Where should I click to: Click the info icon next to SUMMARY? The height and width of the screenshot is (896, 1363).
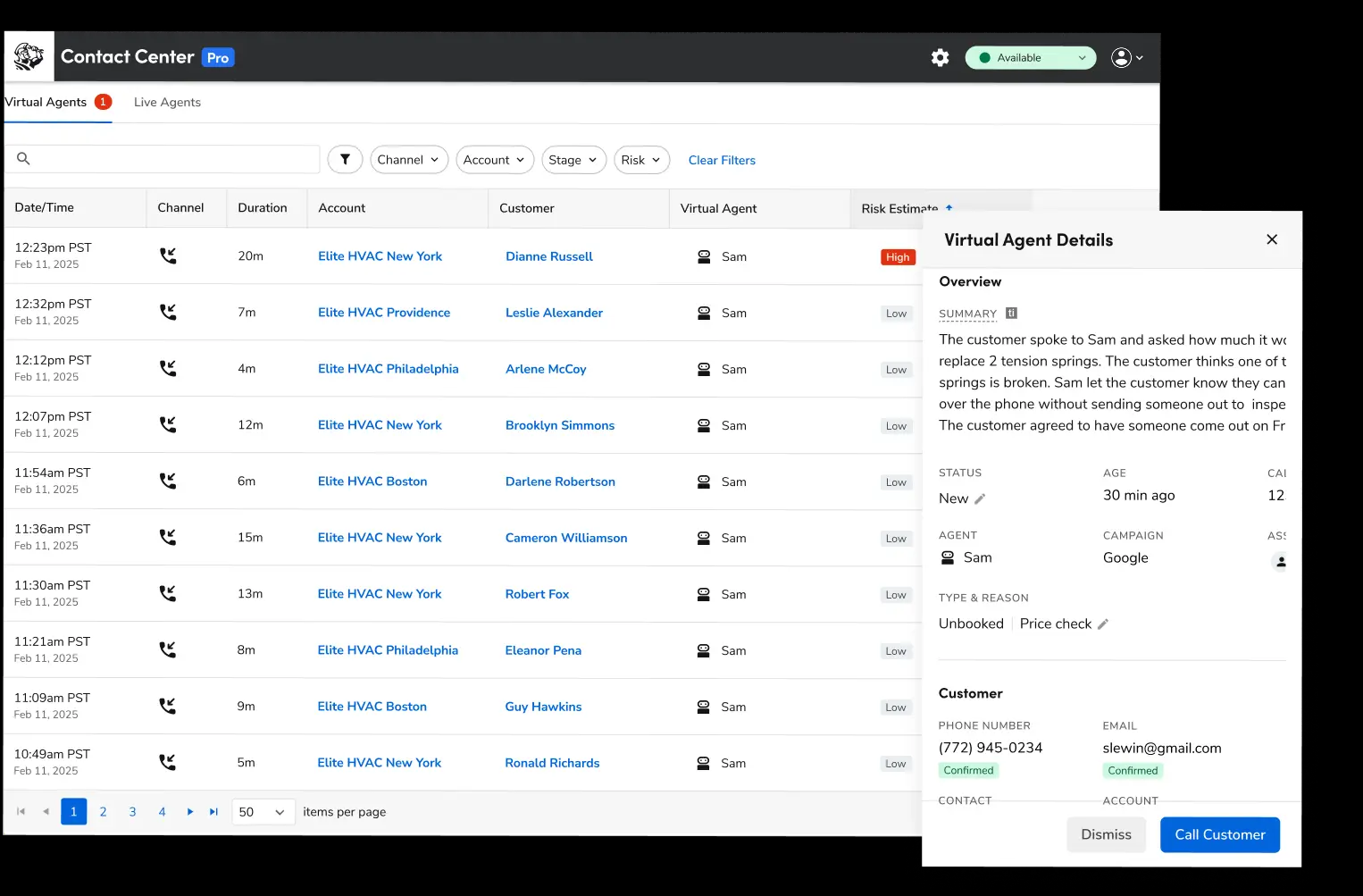tap(1011, 314)
